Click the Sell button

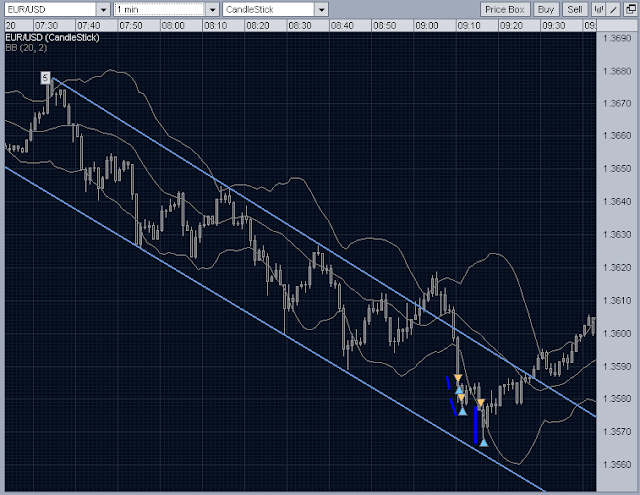(x=575, y=9)
